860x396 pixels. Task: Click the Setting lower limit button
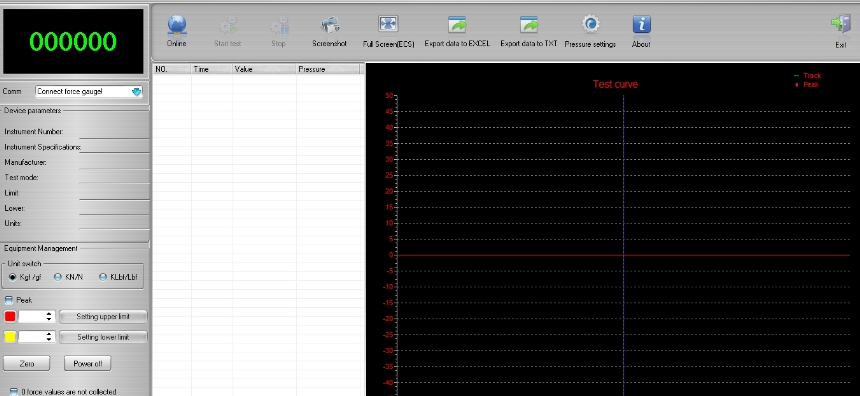click(103, 337)
